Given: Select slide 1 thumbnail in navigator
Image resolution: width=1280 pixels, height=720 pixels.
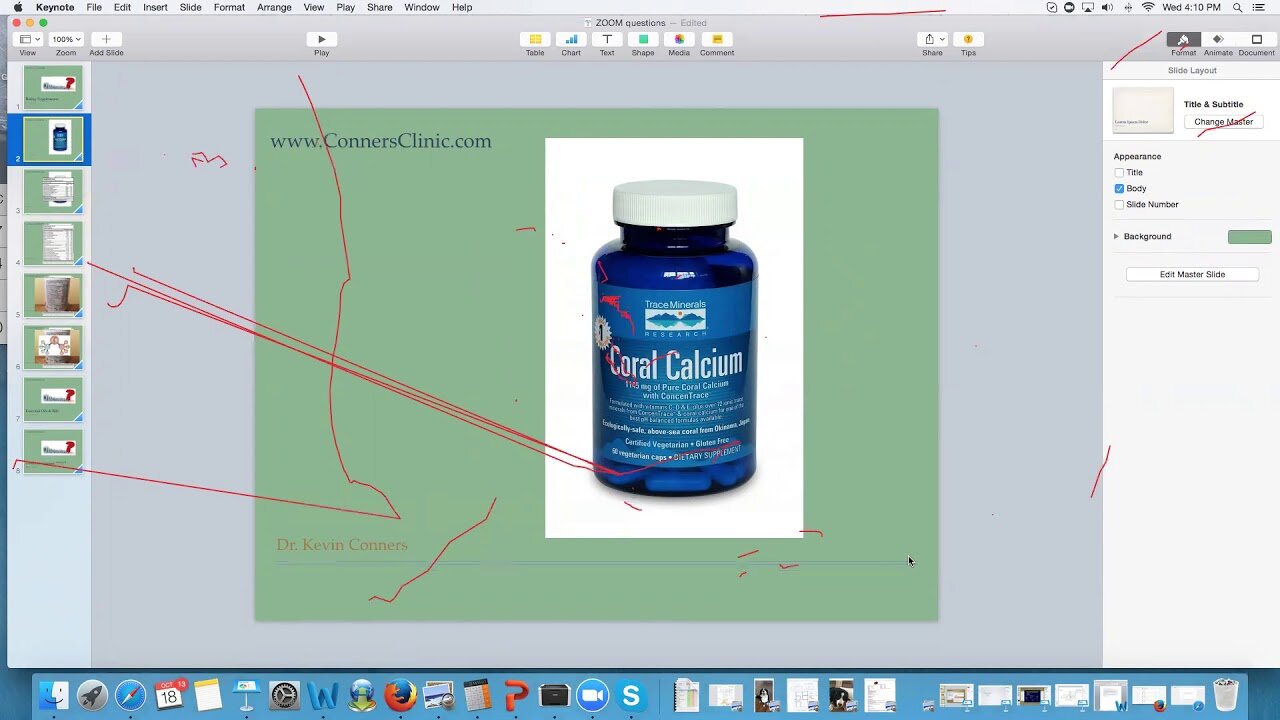Looking at the screenshot, I should (x=53, y=87).
